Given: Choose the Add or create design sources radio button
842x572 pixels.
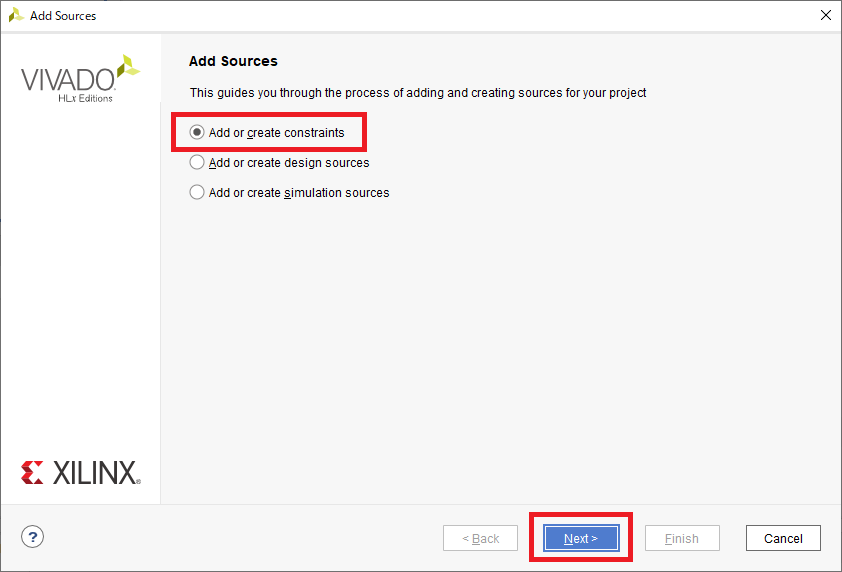Looking at the screenshot, I should click(x=197, y=162).
